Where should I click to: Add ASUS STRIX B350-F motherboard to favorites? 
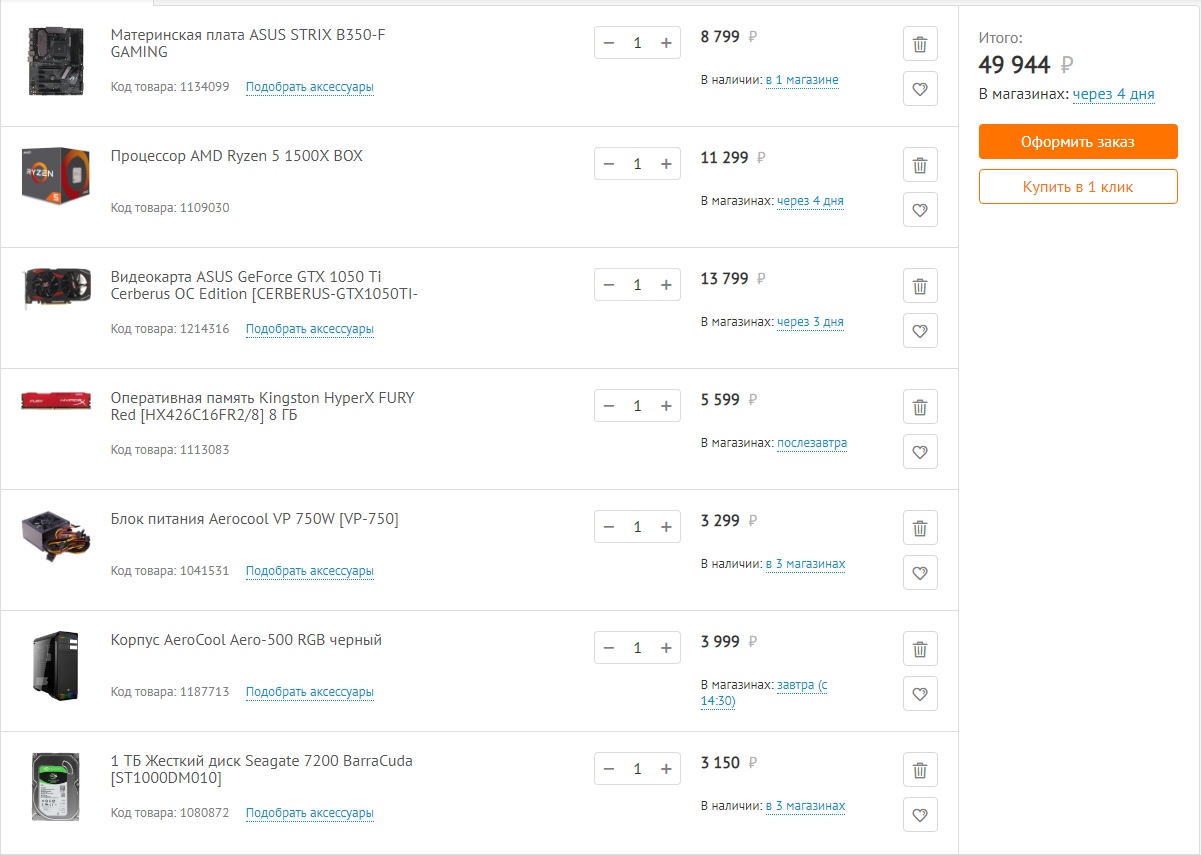(x=920, y=89)
